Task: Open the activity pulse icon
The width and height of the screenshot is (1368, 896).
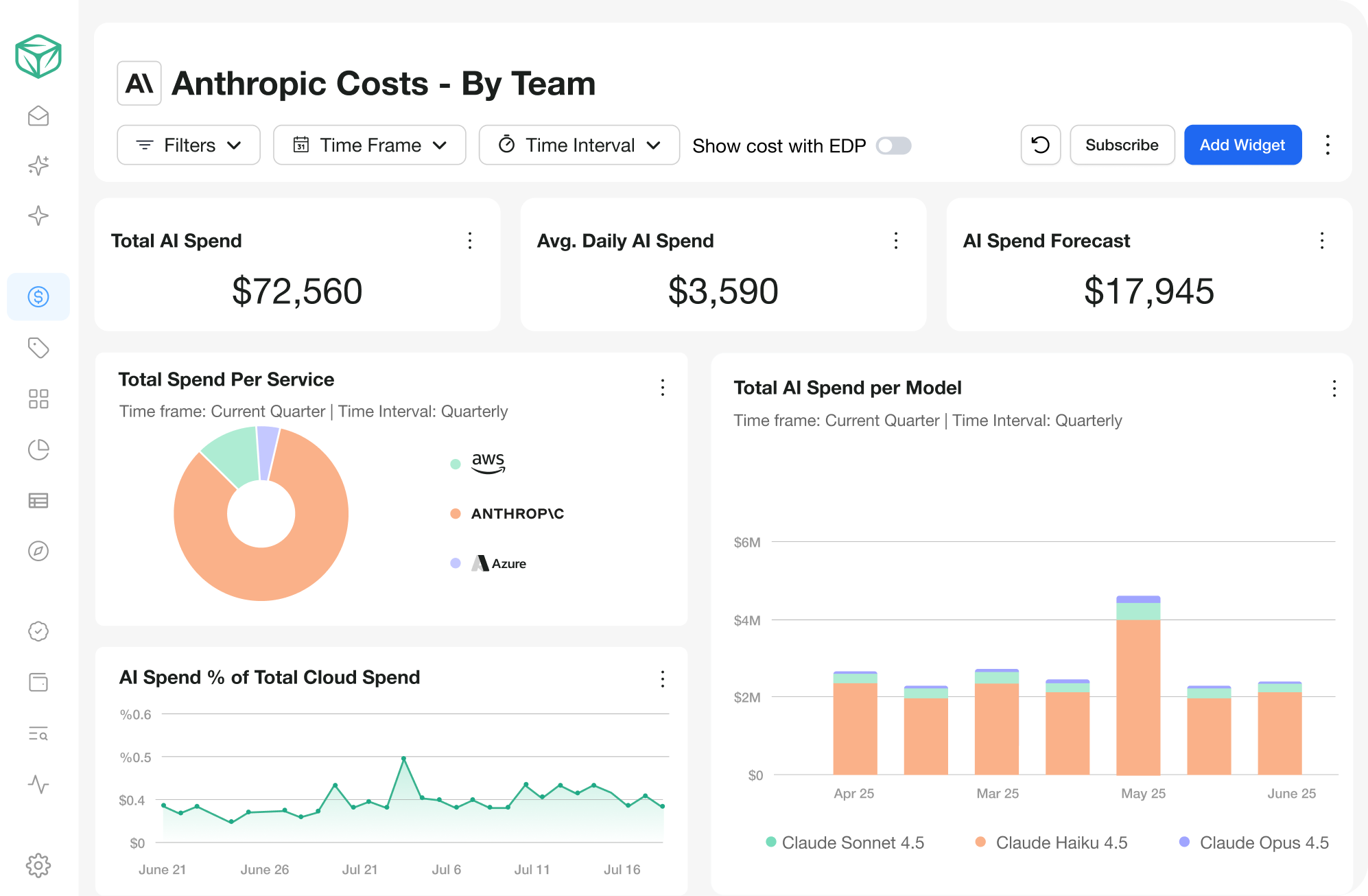Action: [38, 783]
